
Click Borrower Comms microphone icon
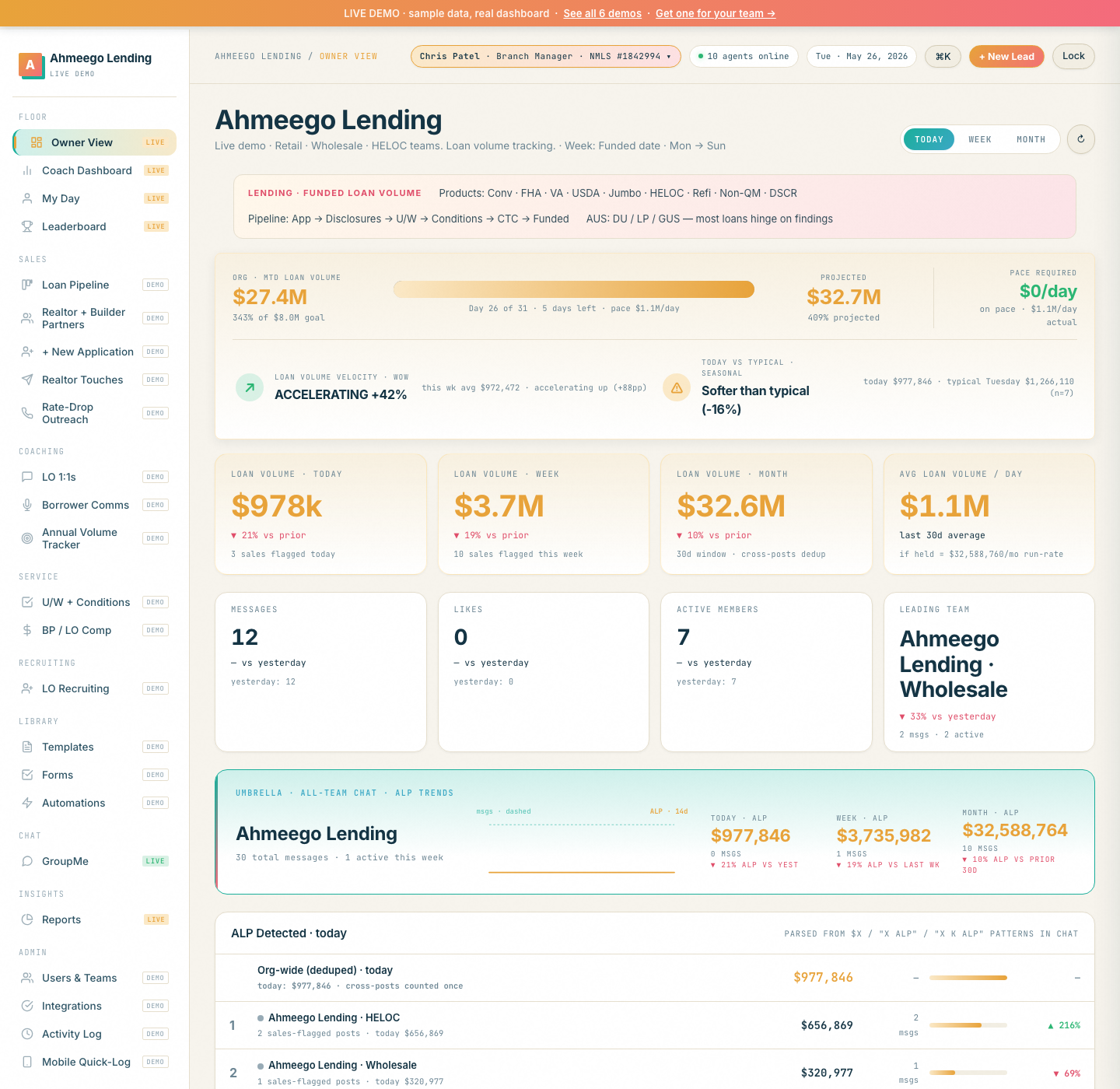click(x=27, y=505)
